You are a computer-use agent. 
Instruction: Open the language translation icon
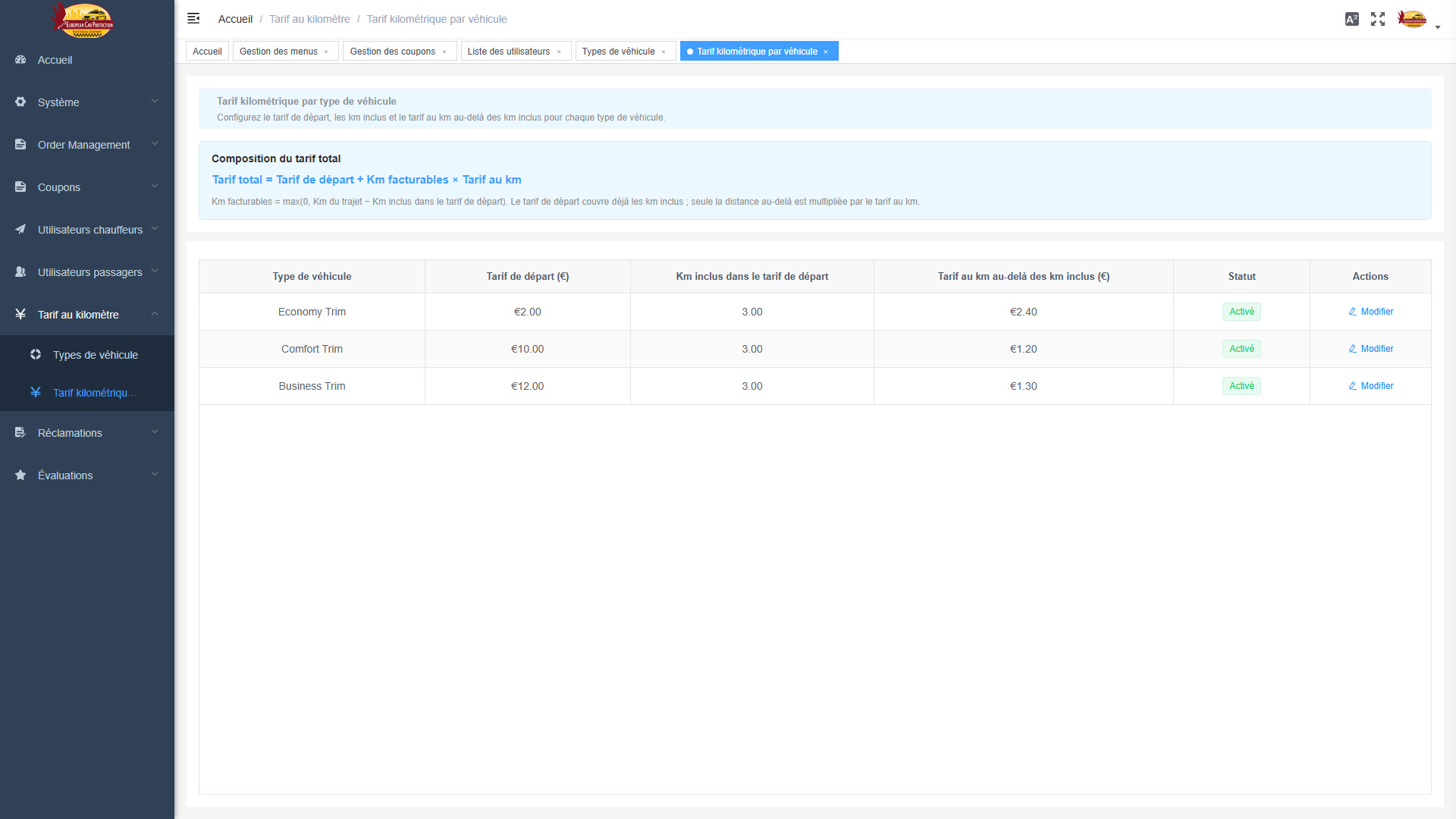(1351, 19)
